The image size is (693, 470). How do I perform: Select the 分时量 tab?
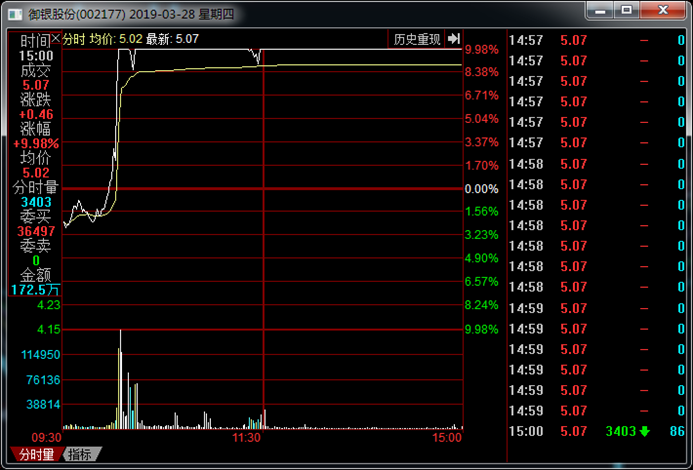[x=32, y=455]
